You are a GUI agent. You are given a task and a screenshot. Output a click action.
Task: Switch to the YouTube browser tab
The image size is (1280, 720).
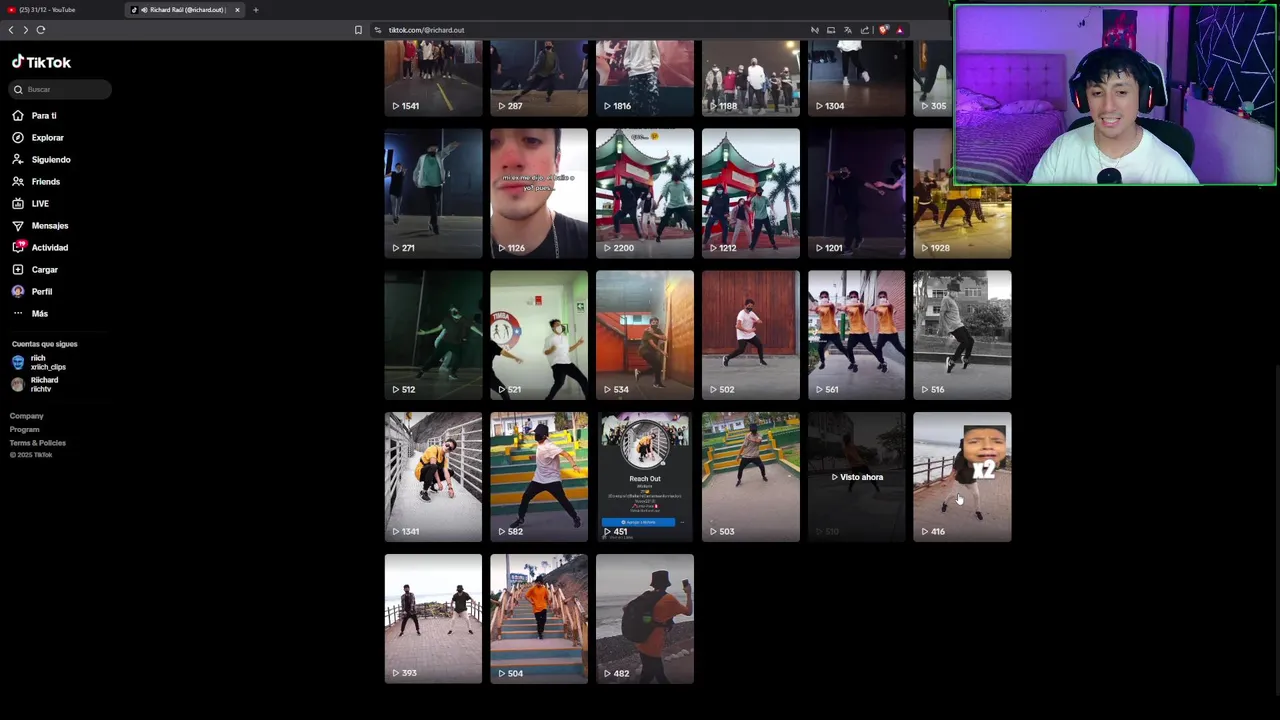60,10
